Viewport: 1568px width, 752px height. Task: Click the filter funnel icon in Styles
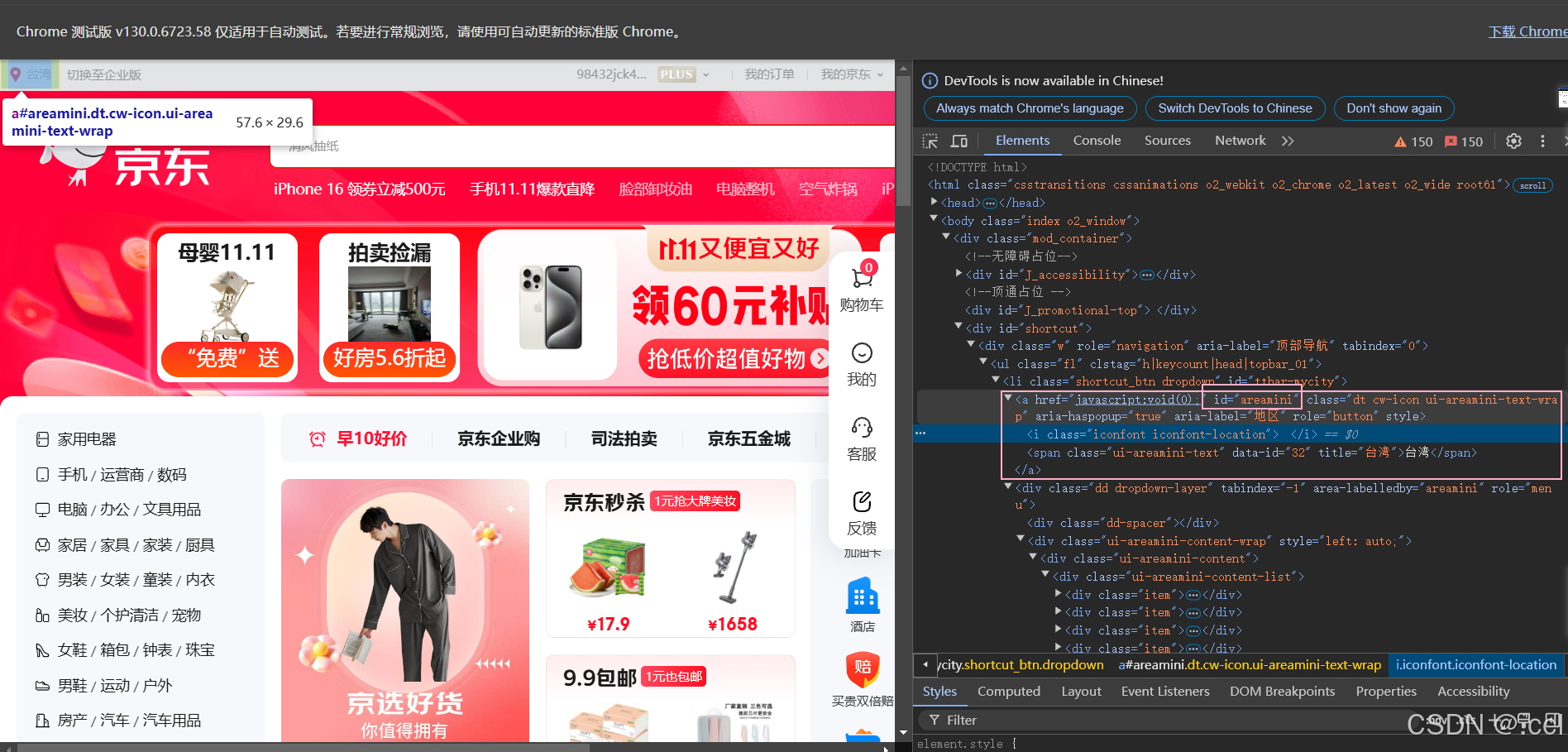click(x=934, y=720)
